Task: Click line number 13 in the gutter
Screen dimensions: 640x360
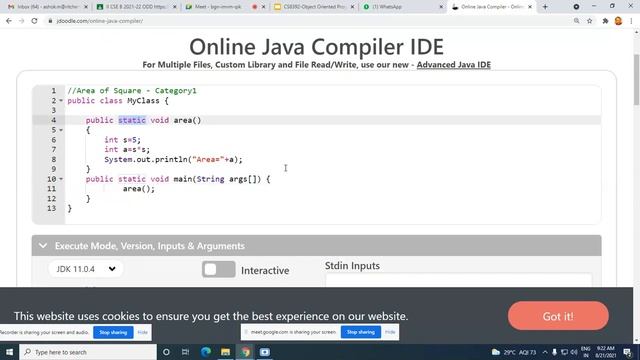Action: point(51,208)
